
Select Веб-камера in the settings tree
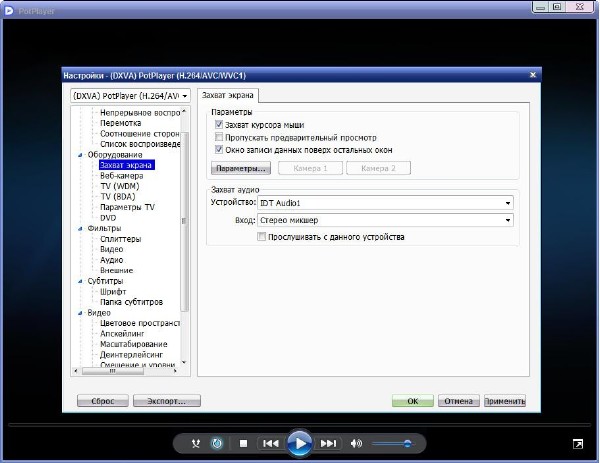click(120, 175)
